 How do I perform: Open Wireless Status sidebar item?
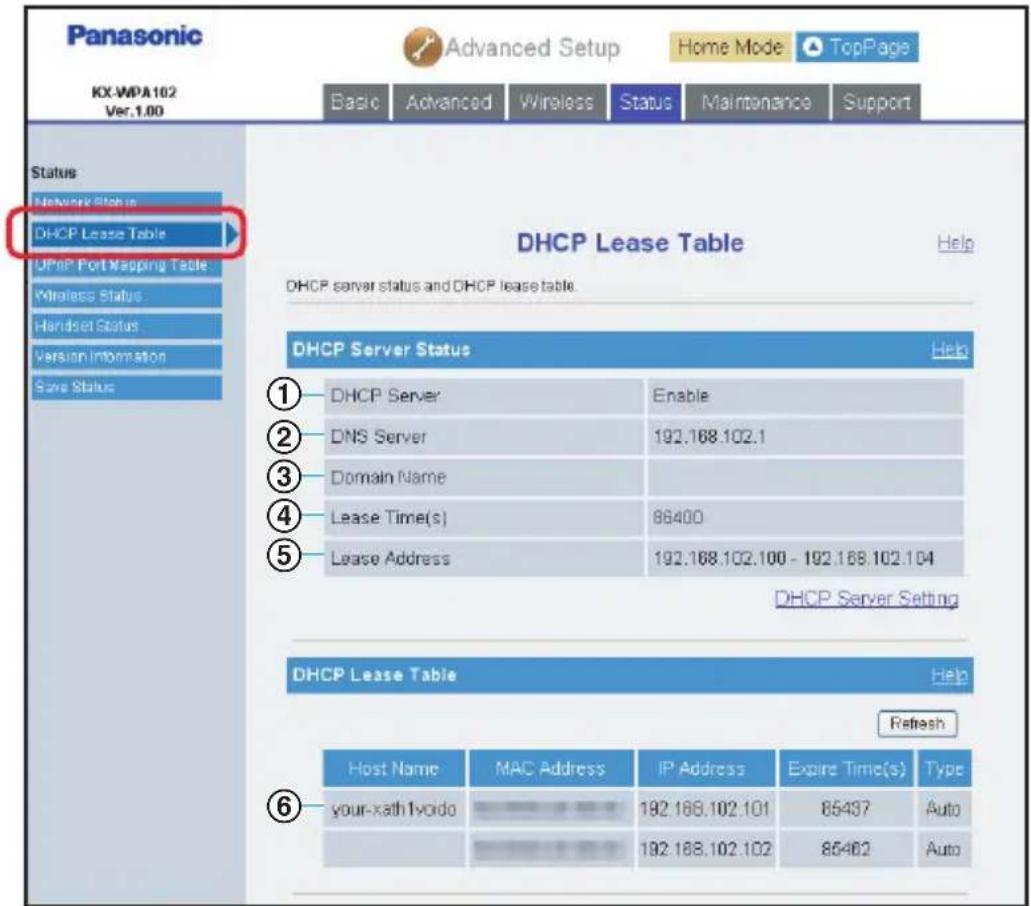click(126, 295)
